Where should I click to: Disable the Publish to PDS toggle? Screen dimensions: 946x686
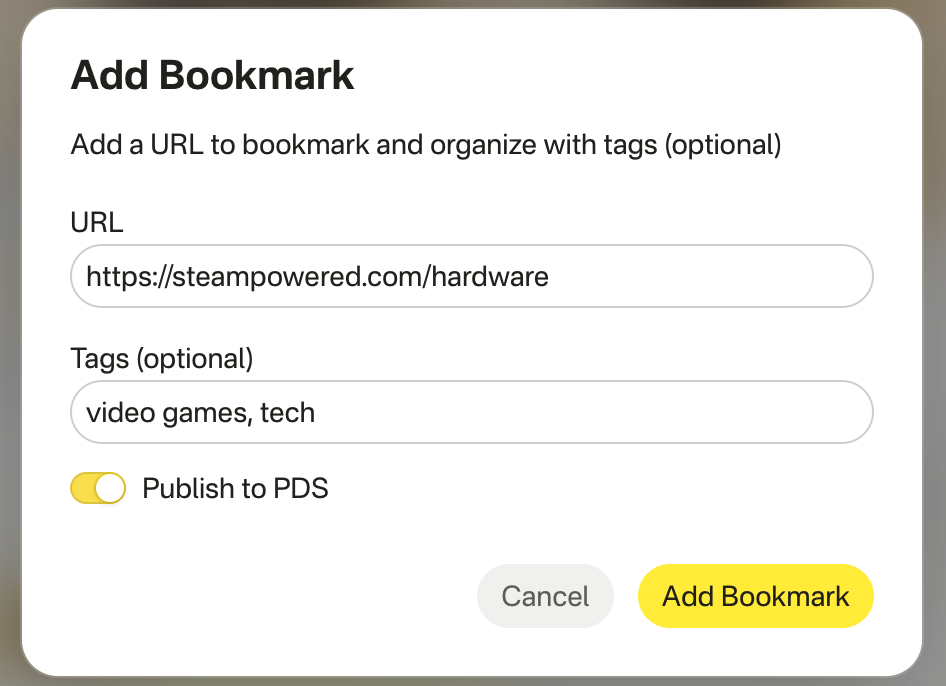pos(98,488)
